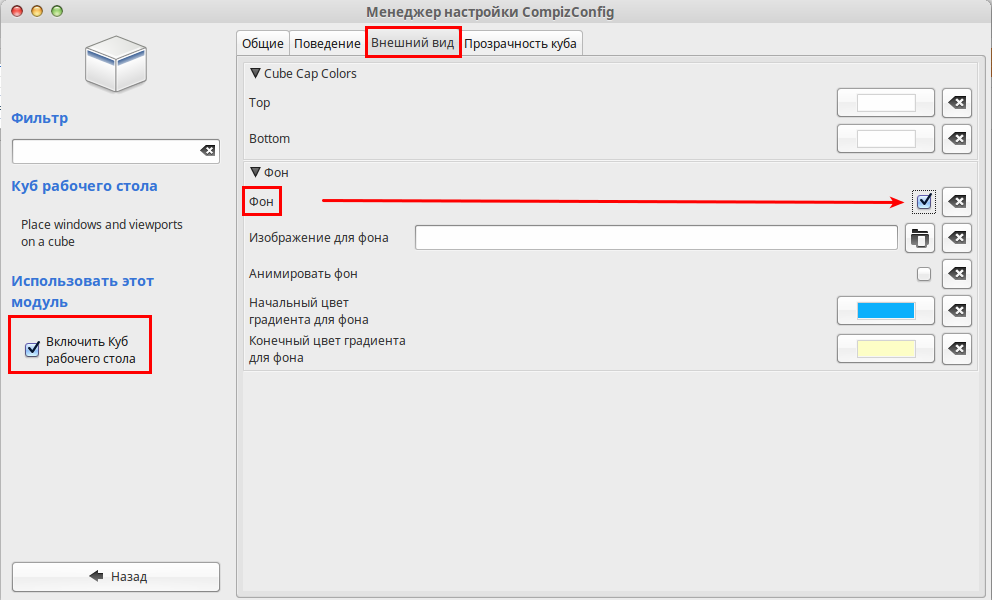Select the Внешний вид tab
Viewport: 992px width, 600px height.
(412, 42)
